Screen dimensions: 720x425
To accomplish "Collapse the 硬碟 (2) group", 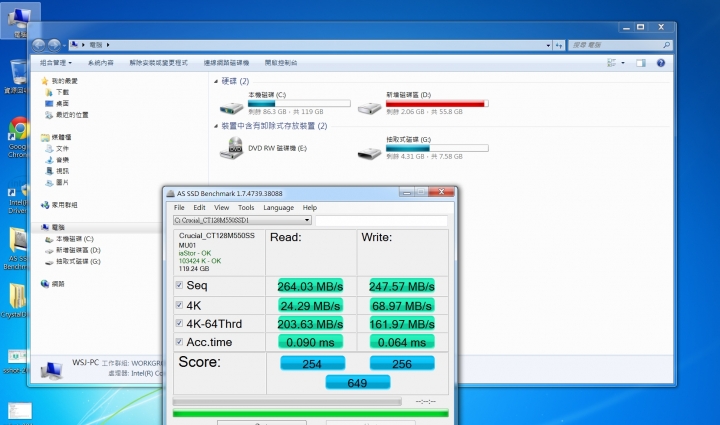I will (x=216, y=82).
